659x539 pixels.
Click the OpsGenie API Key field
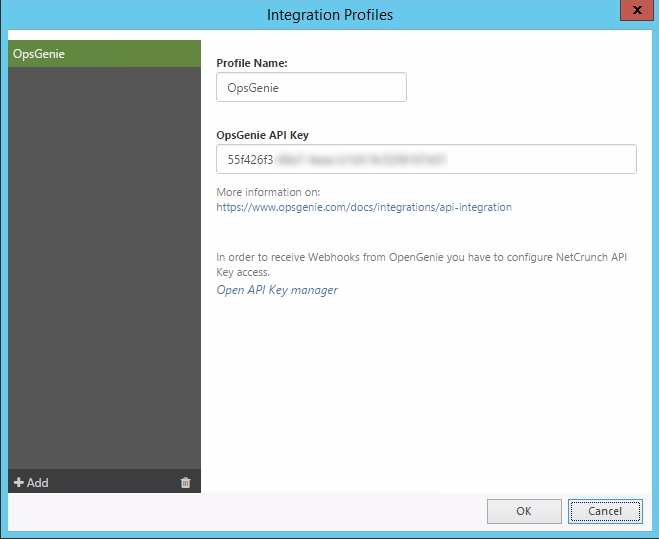(426, 159)
